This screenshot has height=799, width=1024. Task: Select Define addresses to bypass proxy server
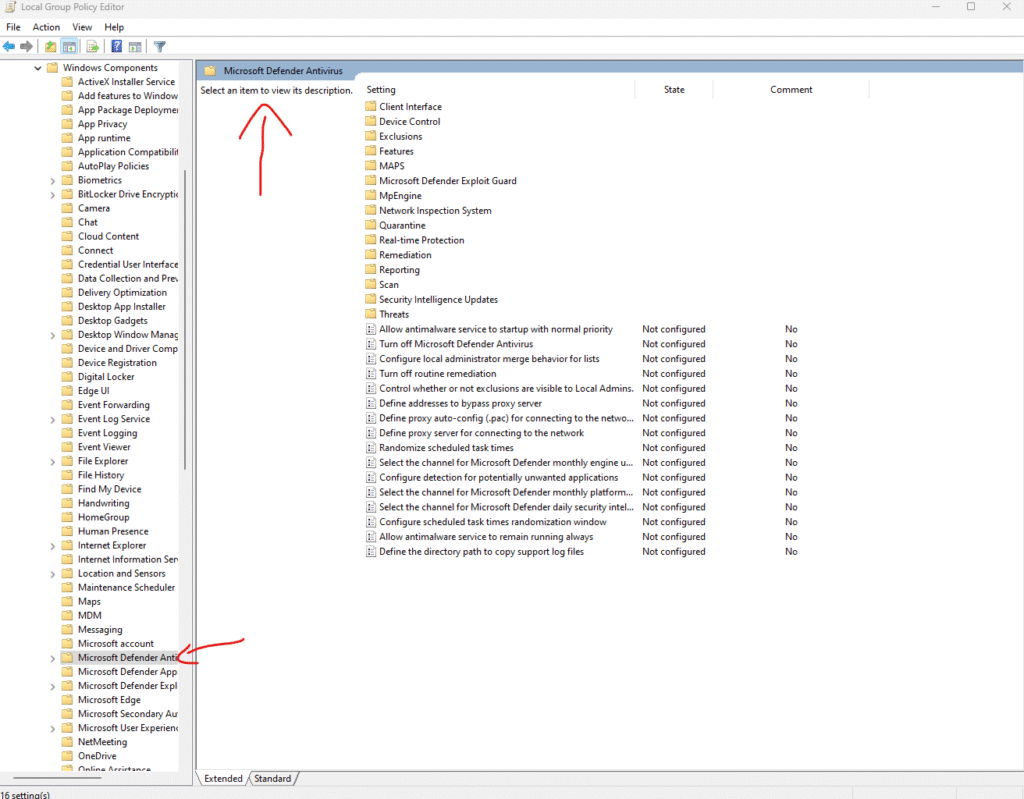click(x=460, y=404)
